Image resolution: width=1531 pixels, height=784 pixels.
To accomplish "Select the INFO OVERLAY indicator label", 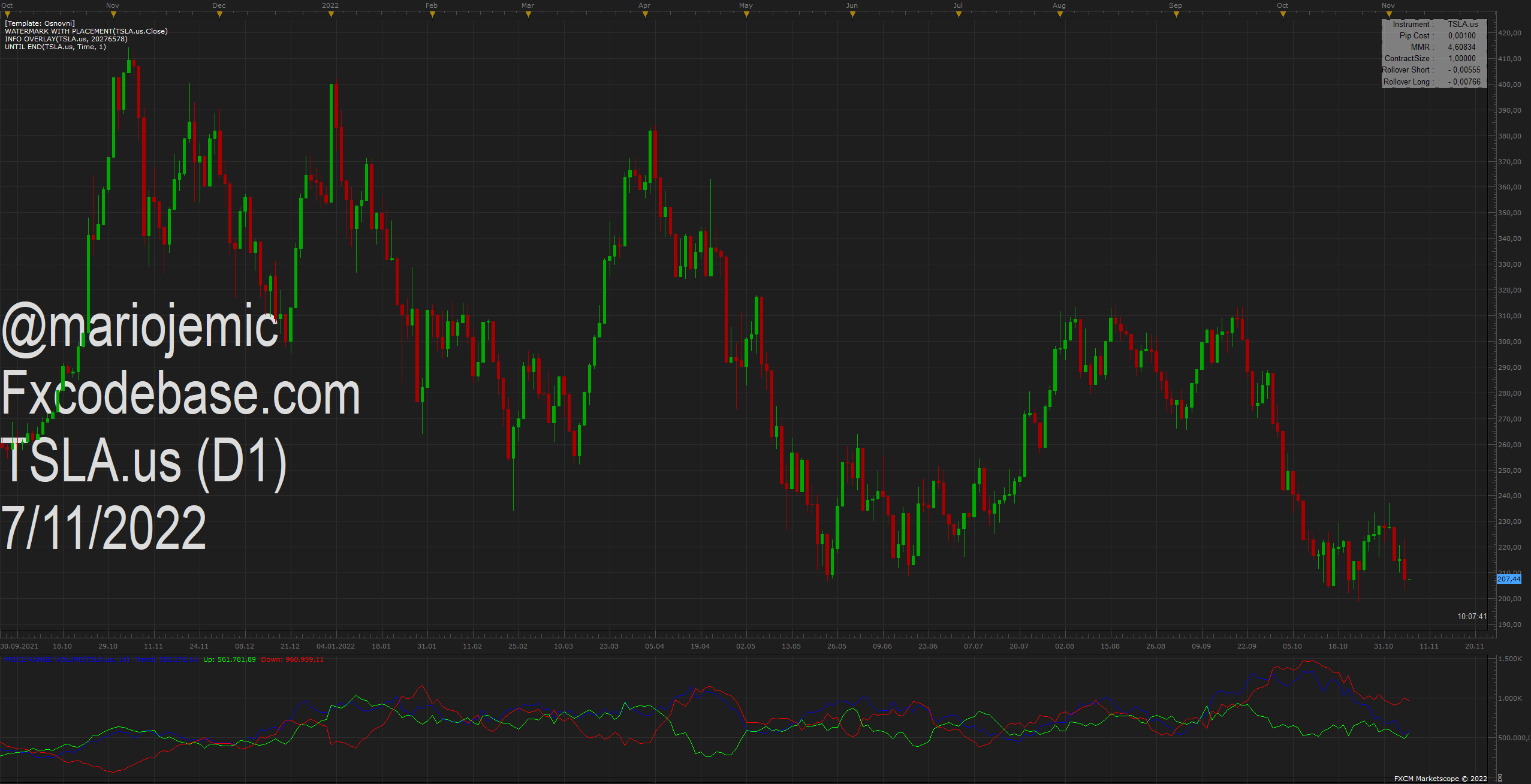I will click(66, 39).
